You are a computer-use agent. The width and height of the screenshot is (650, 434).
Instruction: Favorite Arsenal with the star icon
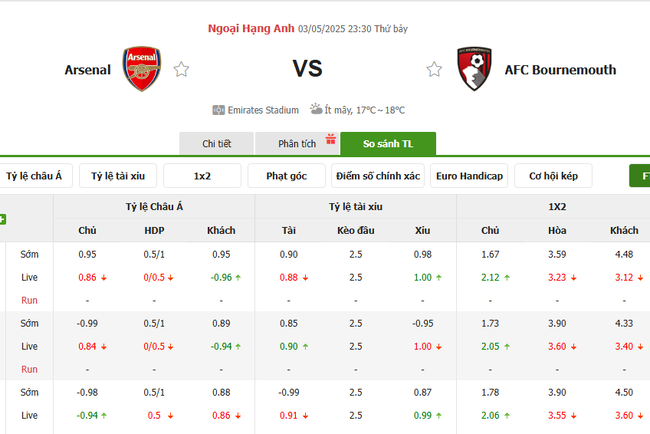click(181, 70)
